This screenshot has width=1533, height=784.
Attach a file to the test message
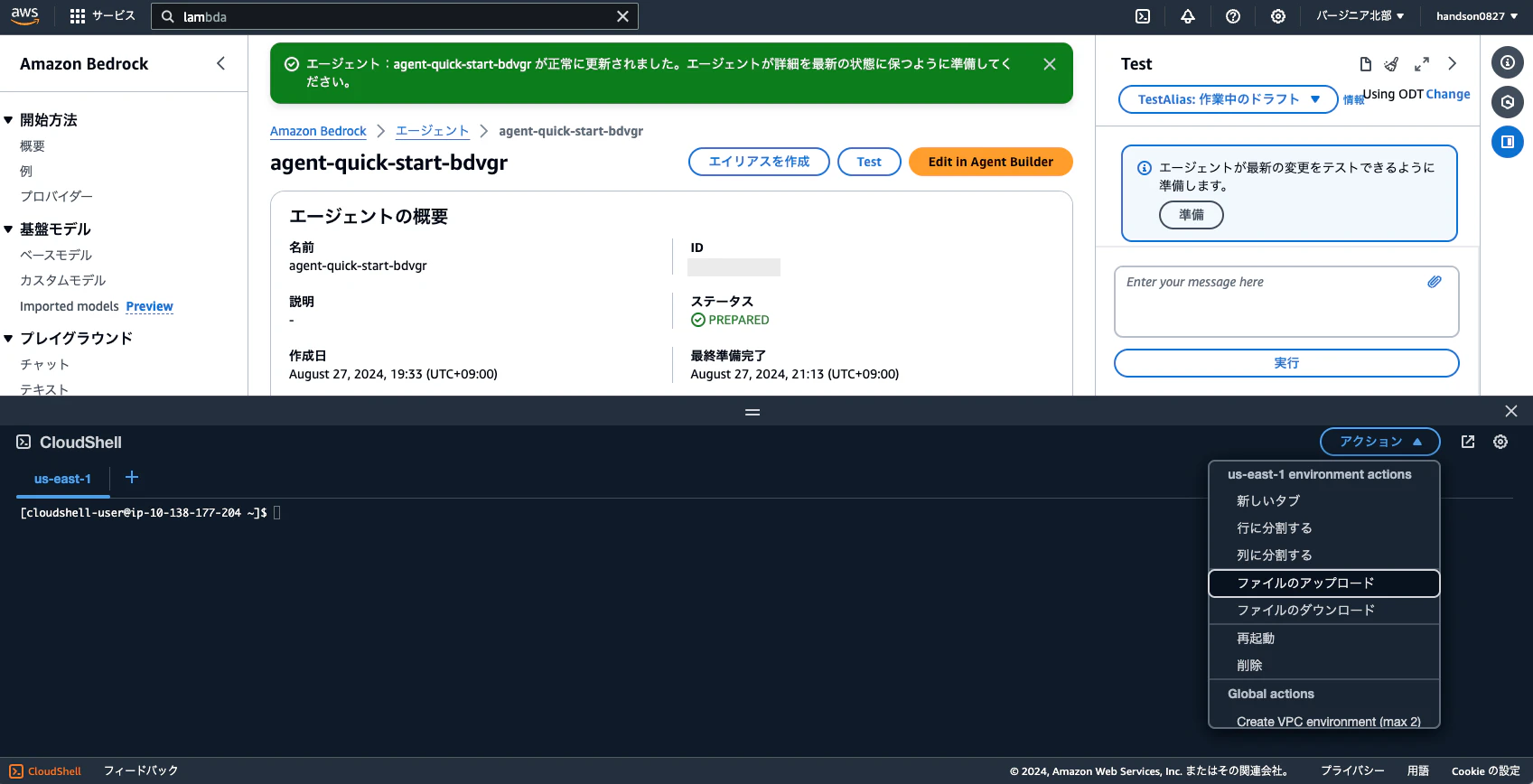[1435, 282]
